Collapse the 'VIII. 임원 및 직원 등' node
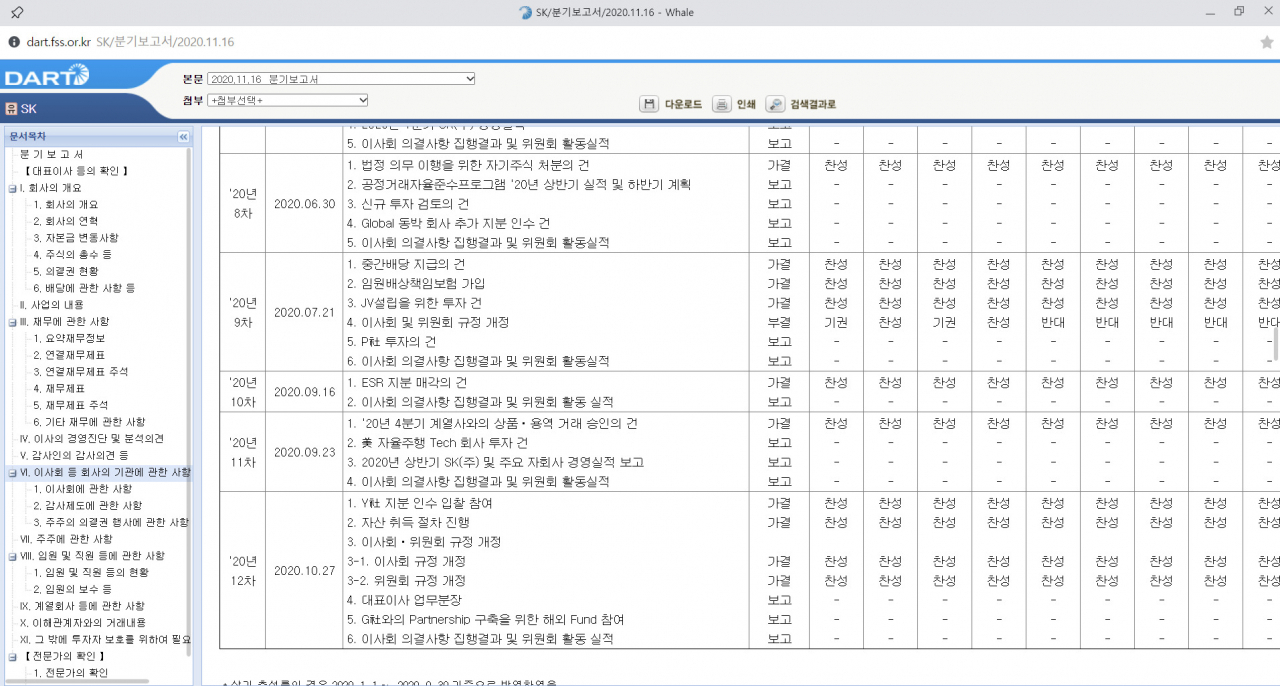This screenshot has width=1280, height=686. (12, 556)
